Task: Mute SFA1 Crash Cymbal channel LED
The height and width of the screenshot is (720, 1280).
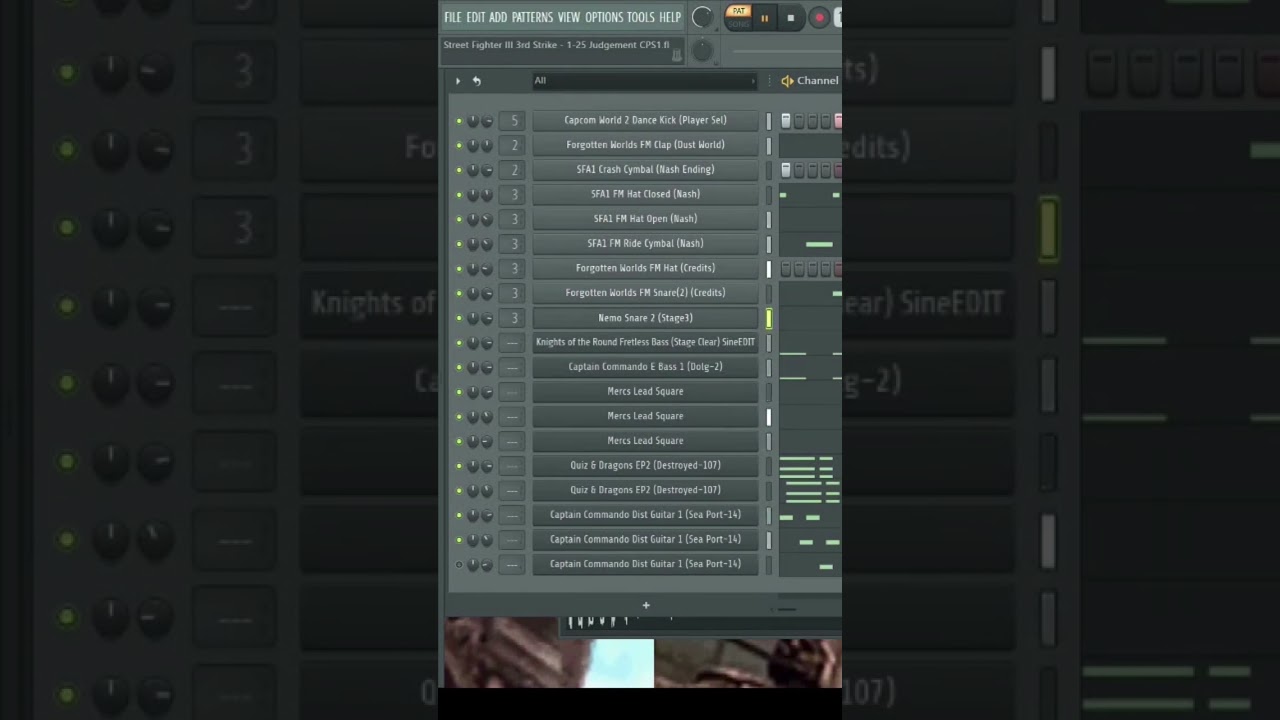Action: point(459,170)
